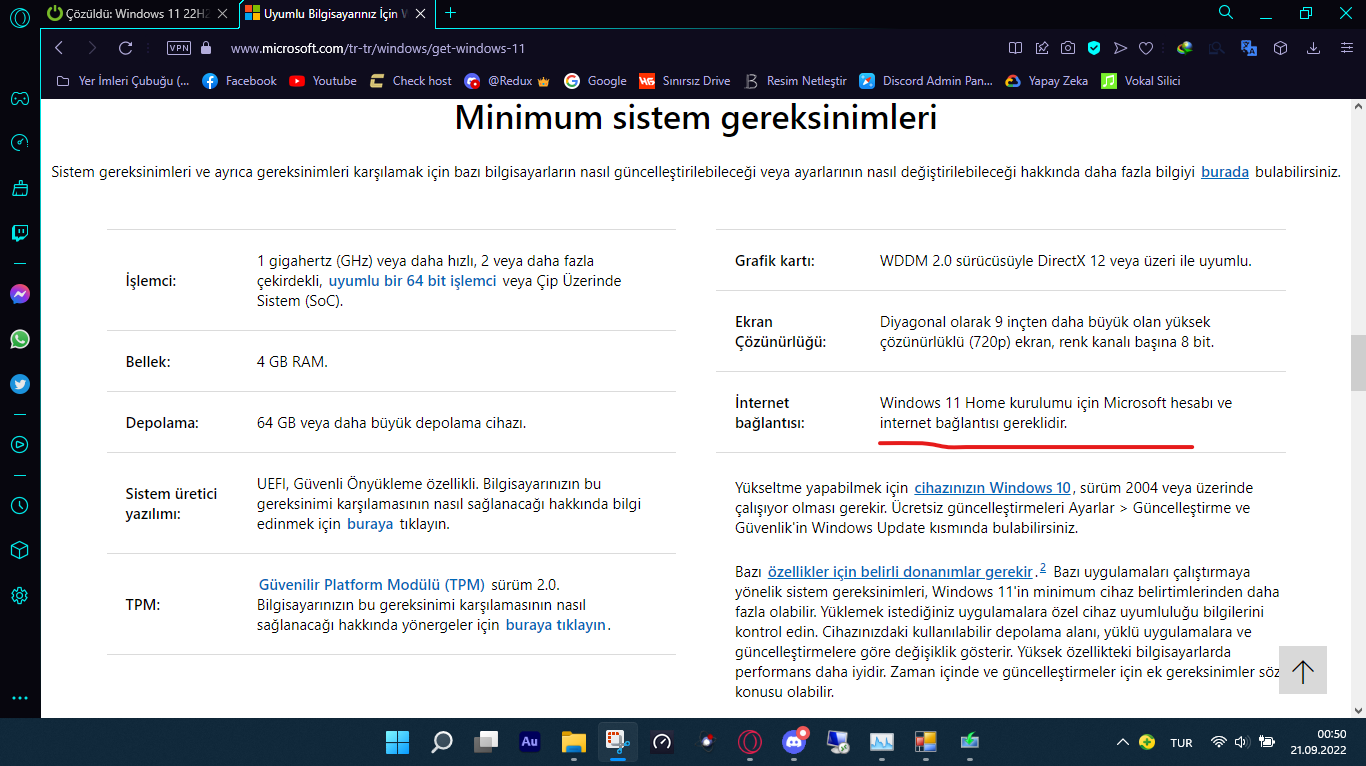Open a new tab with plus button
This screenshot has width=1366, height=766.
point(450,13)
